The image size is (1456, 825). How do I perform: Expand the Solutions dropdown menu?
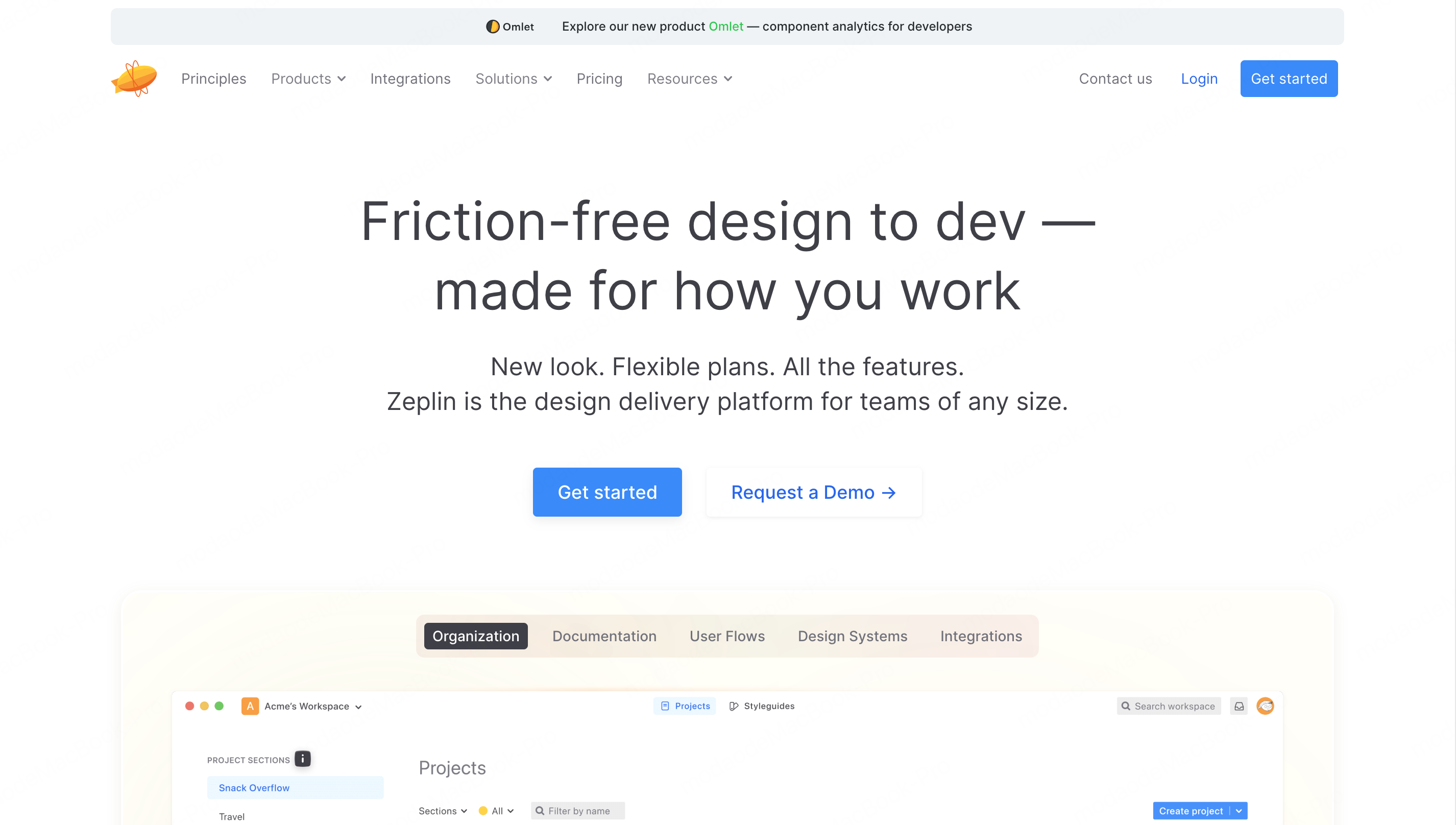click(514, 79)
